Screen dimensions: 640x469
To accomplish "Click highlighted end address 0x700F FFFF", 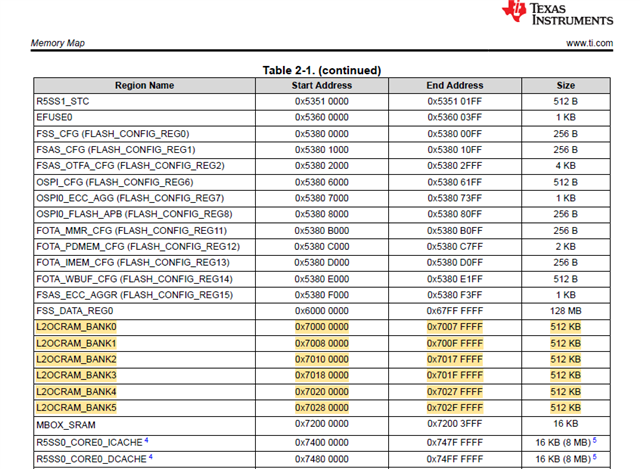I will tap(455, 343).
